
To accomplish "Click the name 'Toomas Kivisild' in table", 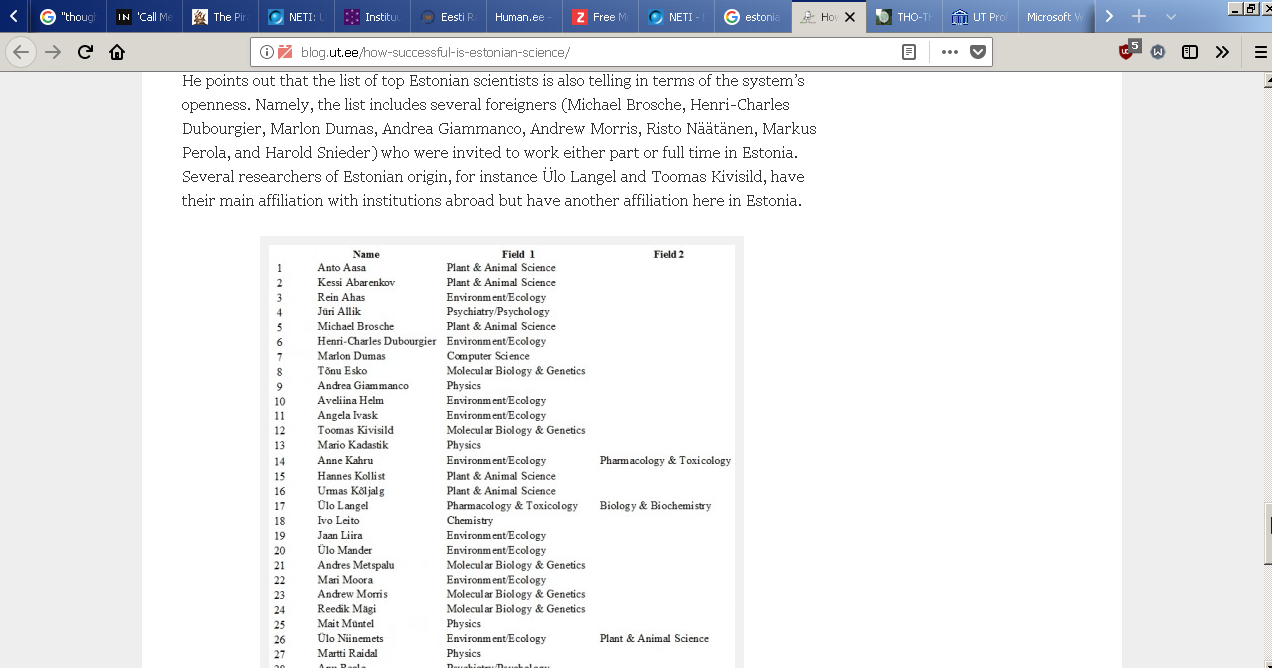I will 355,431.
